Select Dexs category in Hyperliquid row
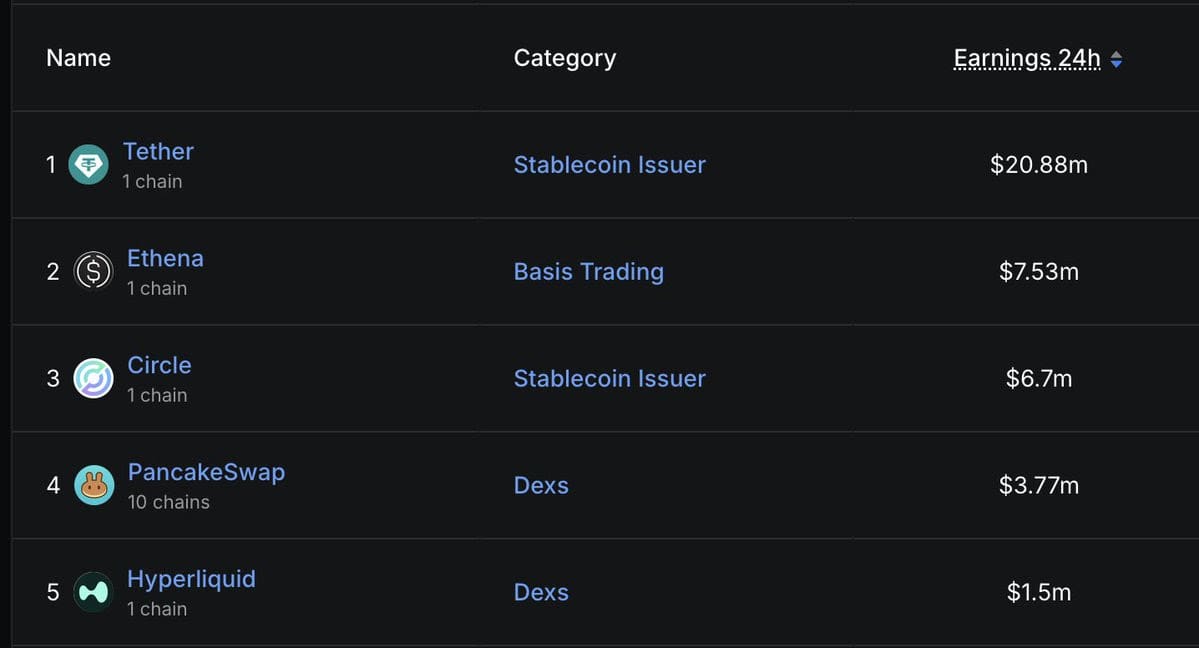 point(541,592)
